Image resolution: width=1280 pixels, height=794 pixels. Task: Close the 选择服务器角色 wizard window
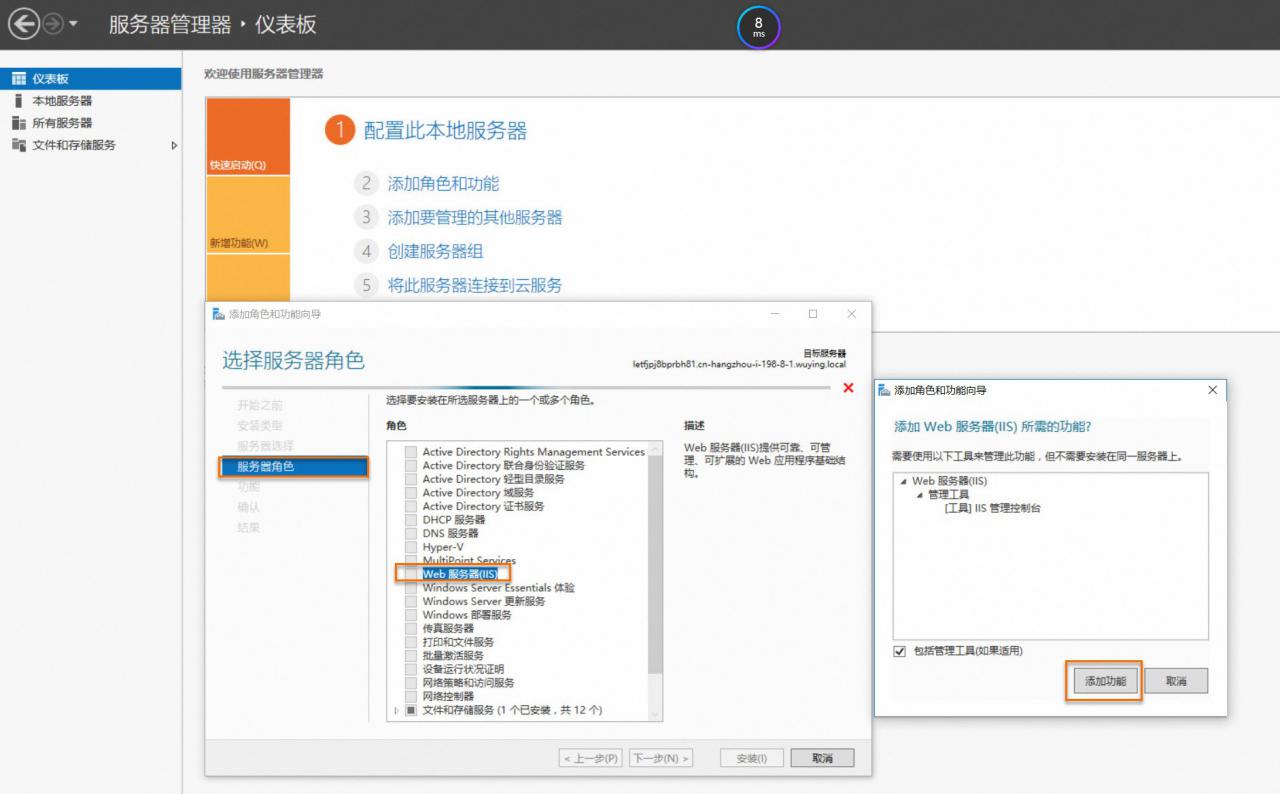pos(851,314)
